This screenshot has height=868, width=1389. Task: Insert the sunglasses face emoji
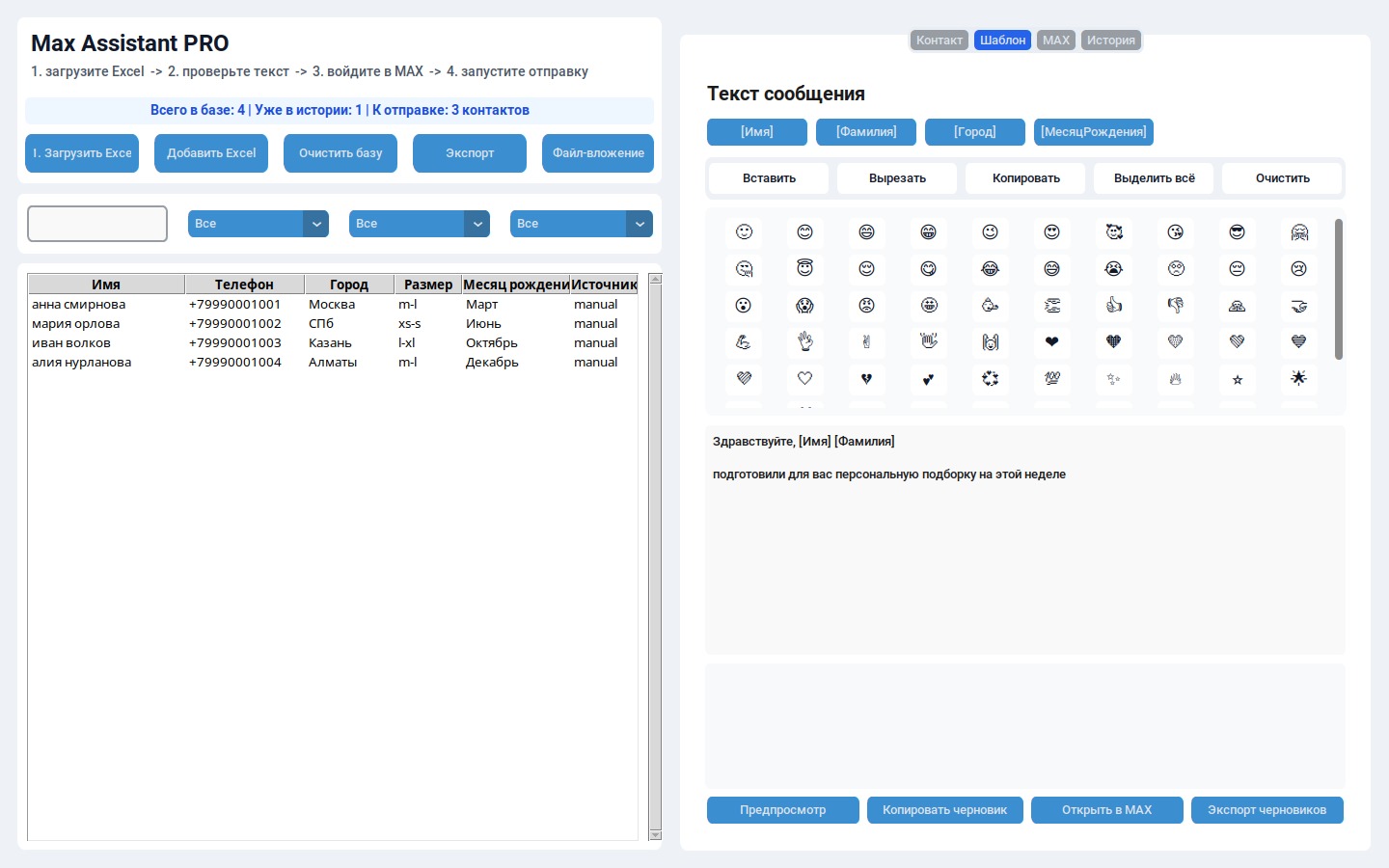click(x=1238, y=232)
